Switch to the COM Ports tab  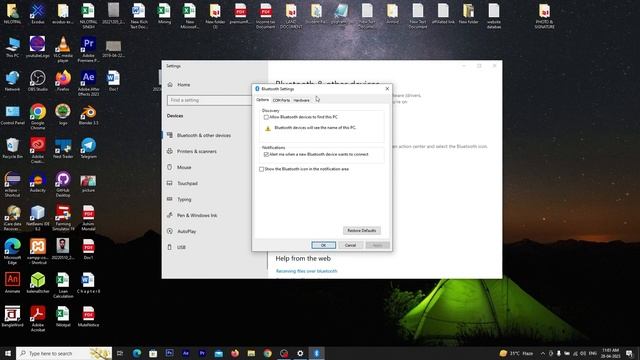pos(281,100)
